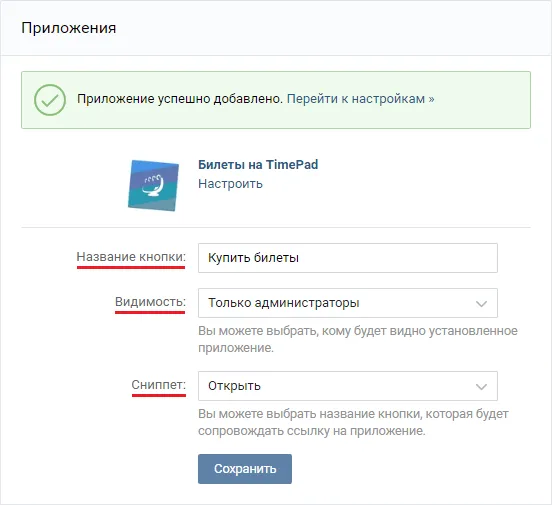Image resolution: width=552 pixels, height=505 pixels.
Task: Focus the 'Название кнопки' input field
Action: (x=348, y=258)
